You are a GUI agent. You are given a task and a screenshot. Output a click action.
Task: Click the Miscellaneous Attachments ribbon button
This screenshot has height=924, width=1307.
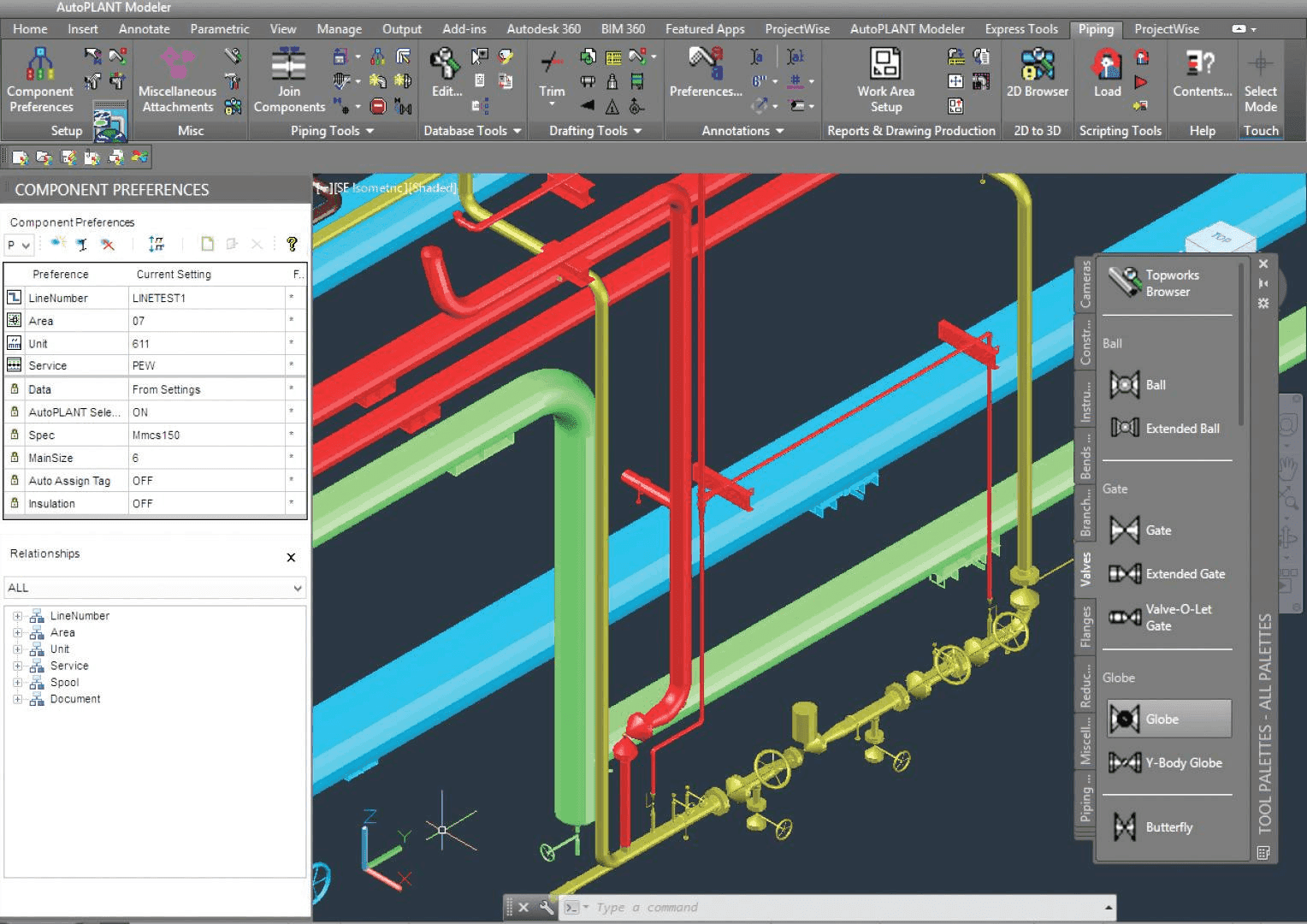tap(177, 80)
